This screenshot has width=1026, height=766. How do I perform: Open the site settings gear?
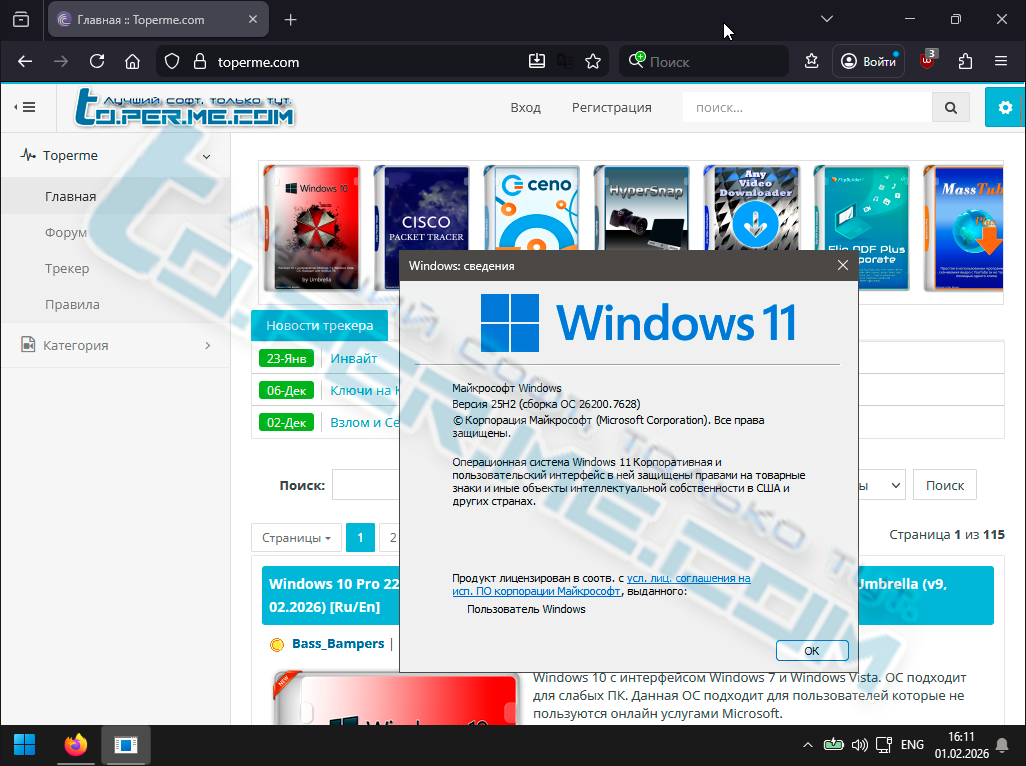pos(1005,107)
